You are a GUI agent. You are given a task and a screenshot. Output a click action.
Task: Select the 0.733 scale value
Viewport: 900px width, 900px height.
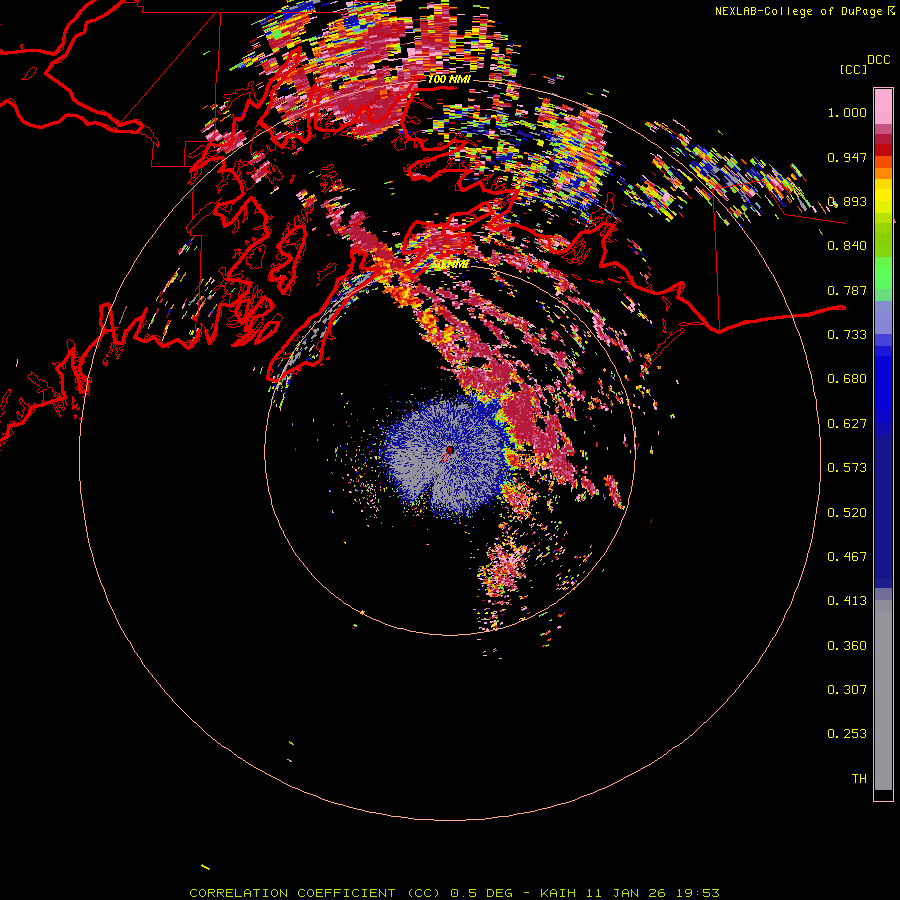[847, 335]
